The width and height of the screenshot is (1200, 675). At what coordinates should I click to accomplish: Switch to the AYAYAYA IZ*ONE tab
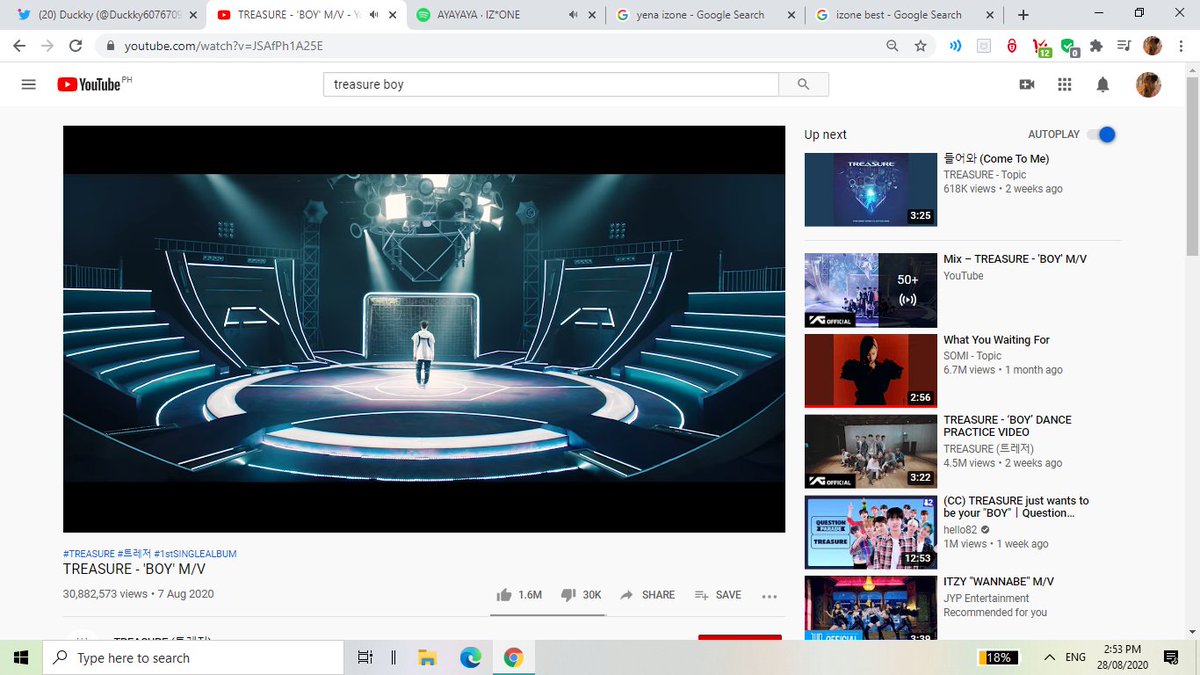507,15
